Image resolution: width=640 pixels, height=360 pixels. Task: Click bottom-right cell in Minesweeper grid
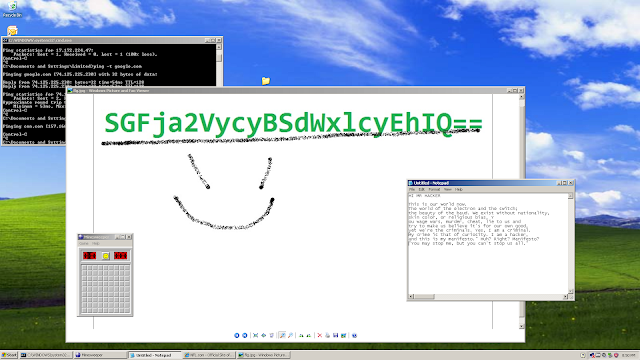(x=127, y=311)
